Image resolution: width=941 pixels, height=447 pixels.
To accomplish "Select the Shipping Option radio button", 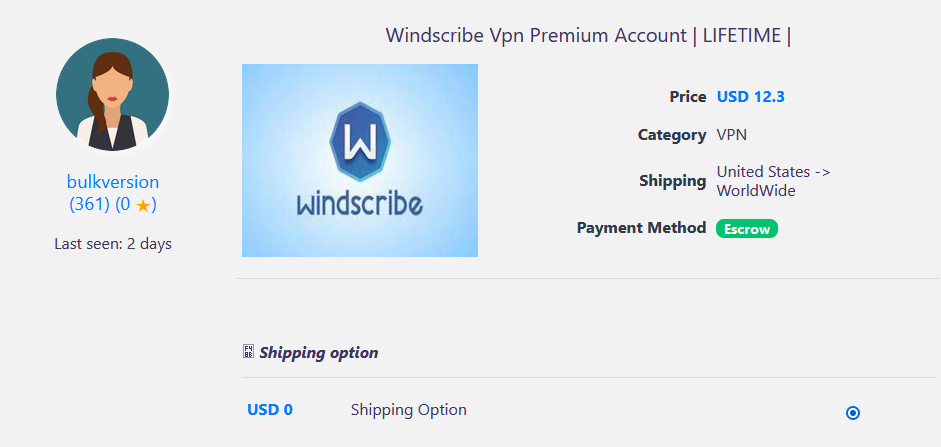I will [852, 413].
